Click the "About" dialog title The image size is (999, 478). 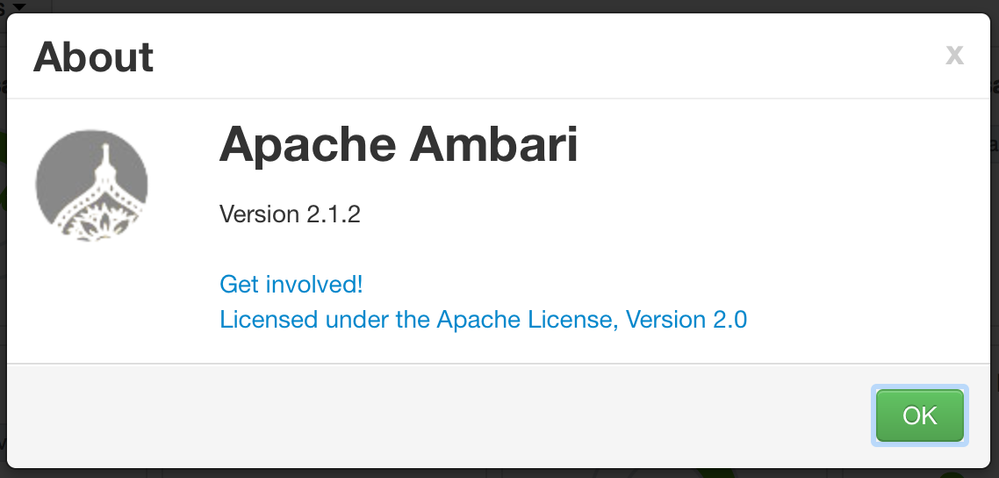[x=94, y=57]
